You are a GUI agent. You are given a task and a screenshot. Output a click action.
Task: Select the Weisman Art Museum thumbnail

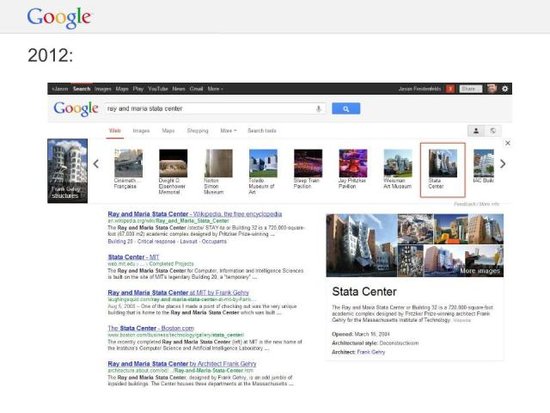click(x=398, y=169)
